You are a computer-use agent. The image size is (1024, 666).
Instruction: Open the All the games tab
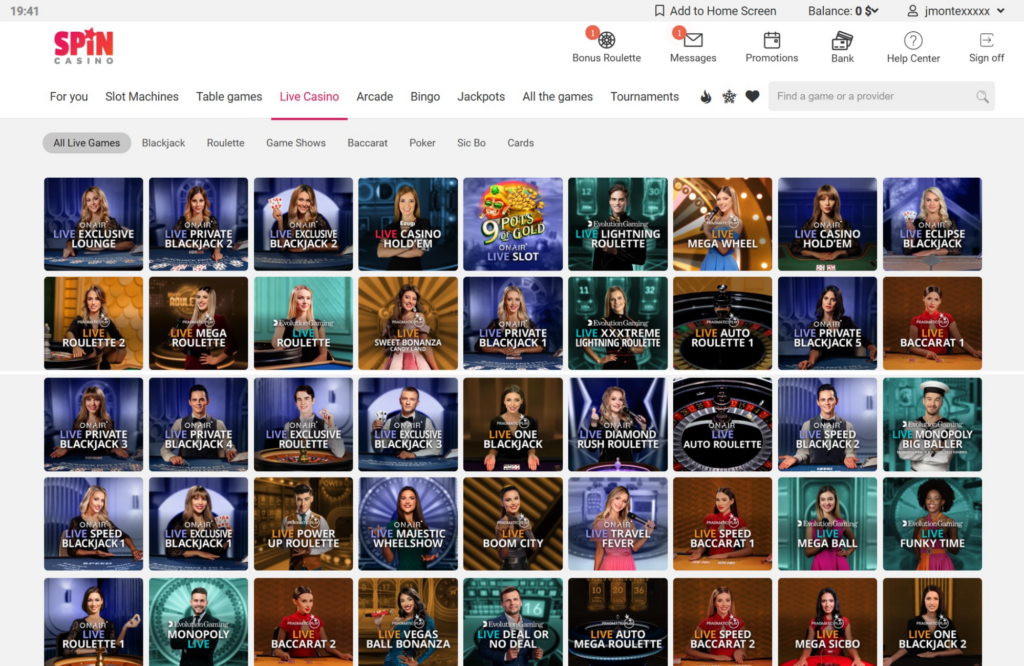pos(557,97)
